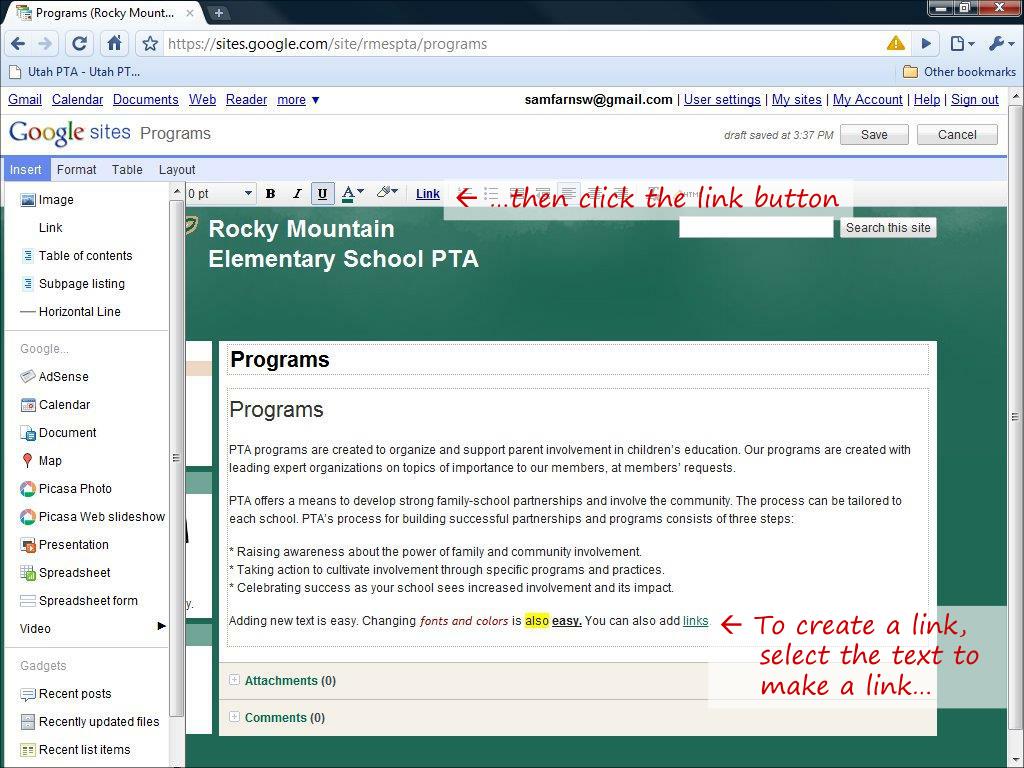Open the Utah PTA bookmark
Screen dimensions: 1024x768
click(75, 72)
